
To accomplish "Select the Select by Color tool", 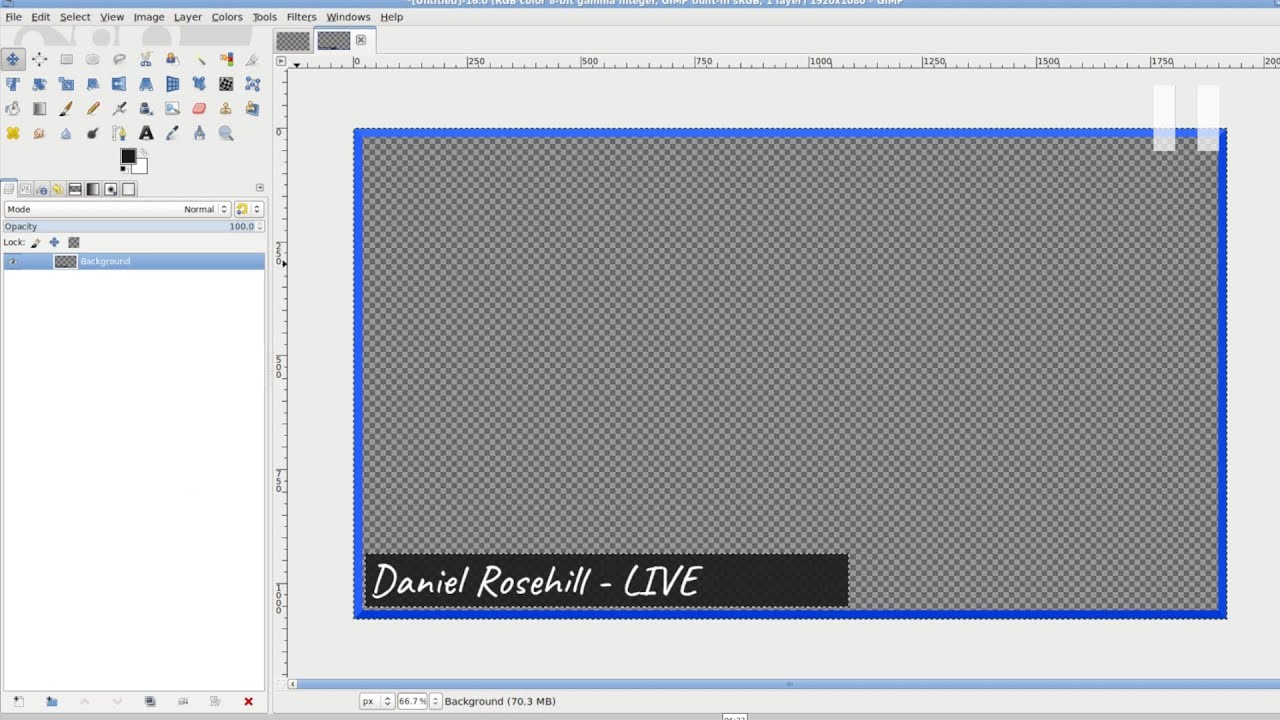I will (x=226, y=59).
